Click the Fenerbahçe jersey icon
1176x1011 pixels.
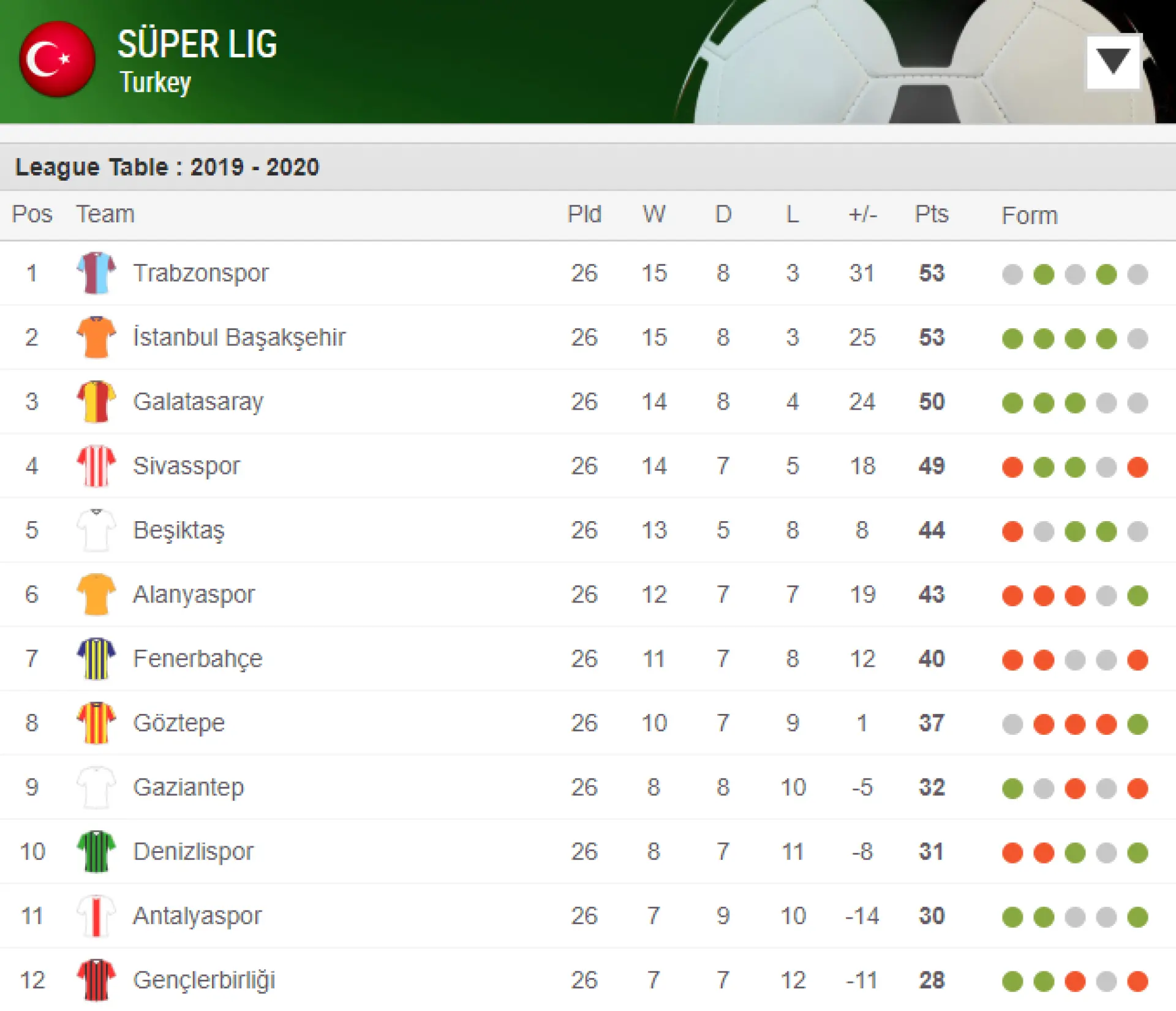point(96,659)
